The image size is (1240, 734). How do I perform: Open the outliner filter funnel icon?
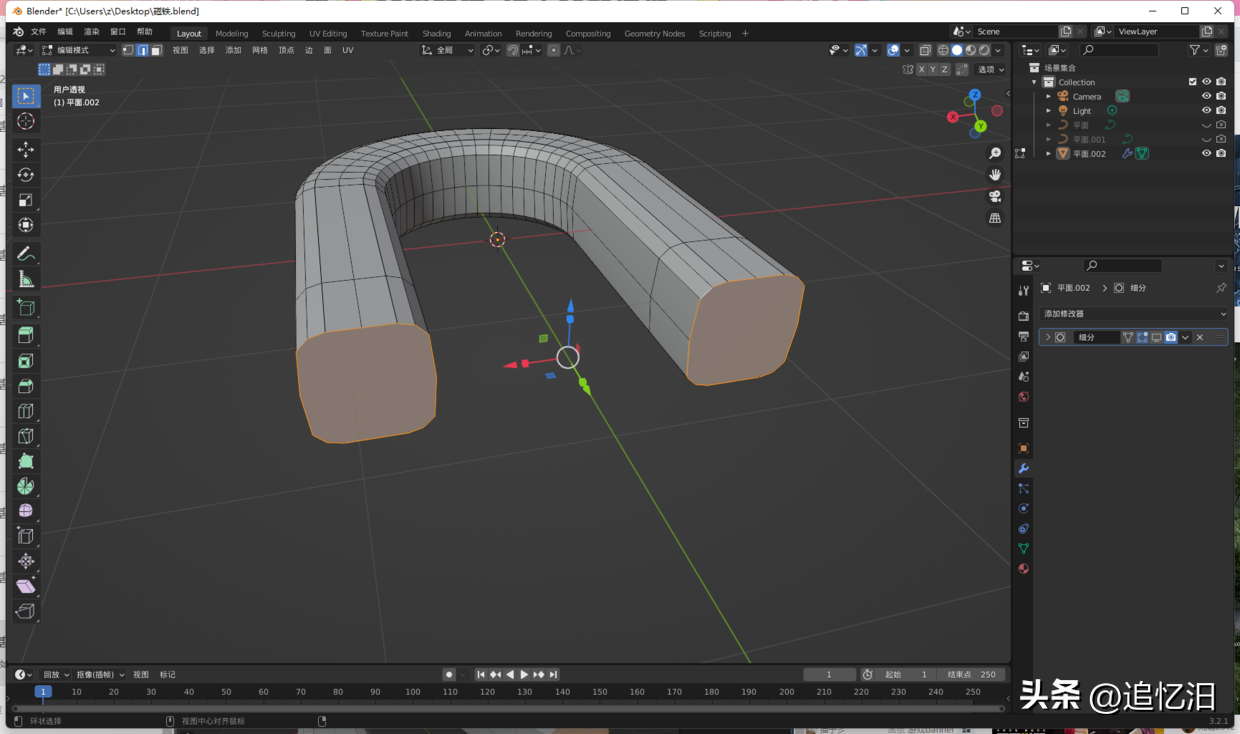pos(1196,50)
